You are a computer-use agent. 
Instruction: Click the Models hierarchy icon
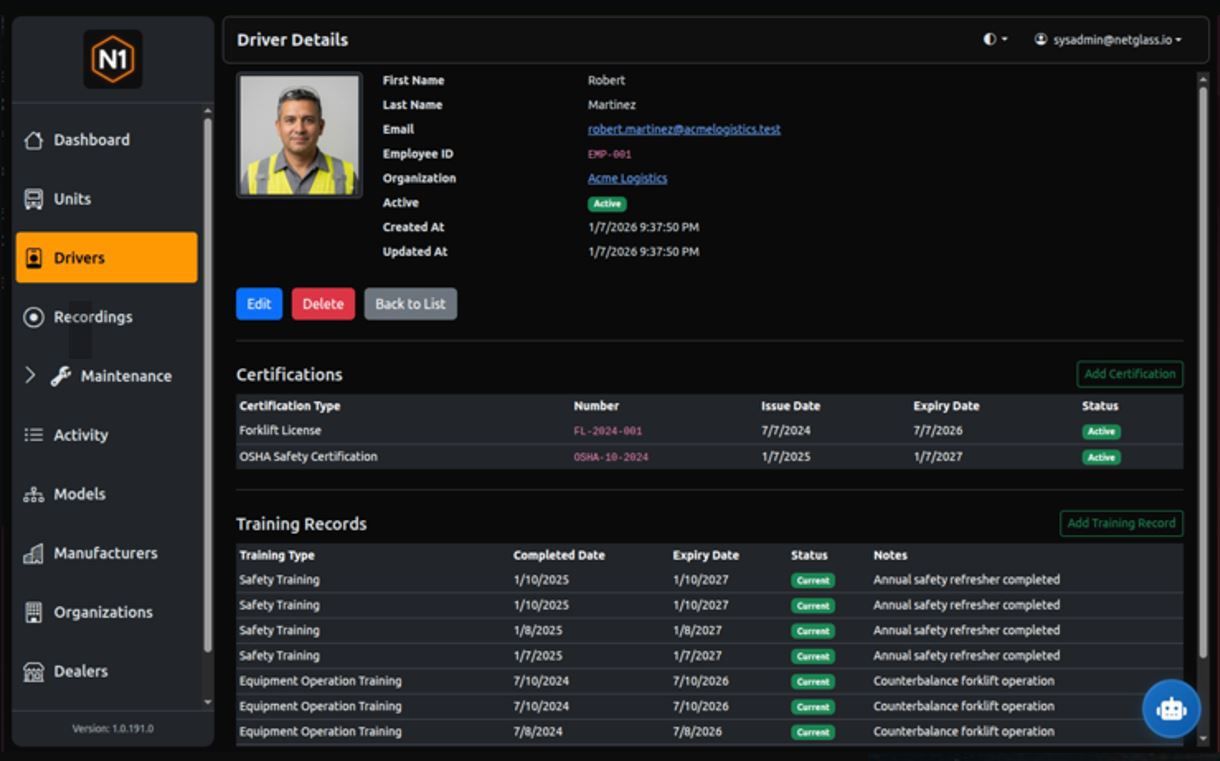pyautogui.click(x=34, y=494)
